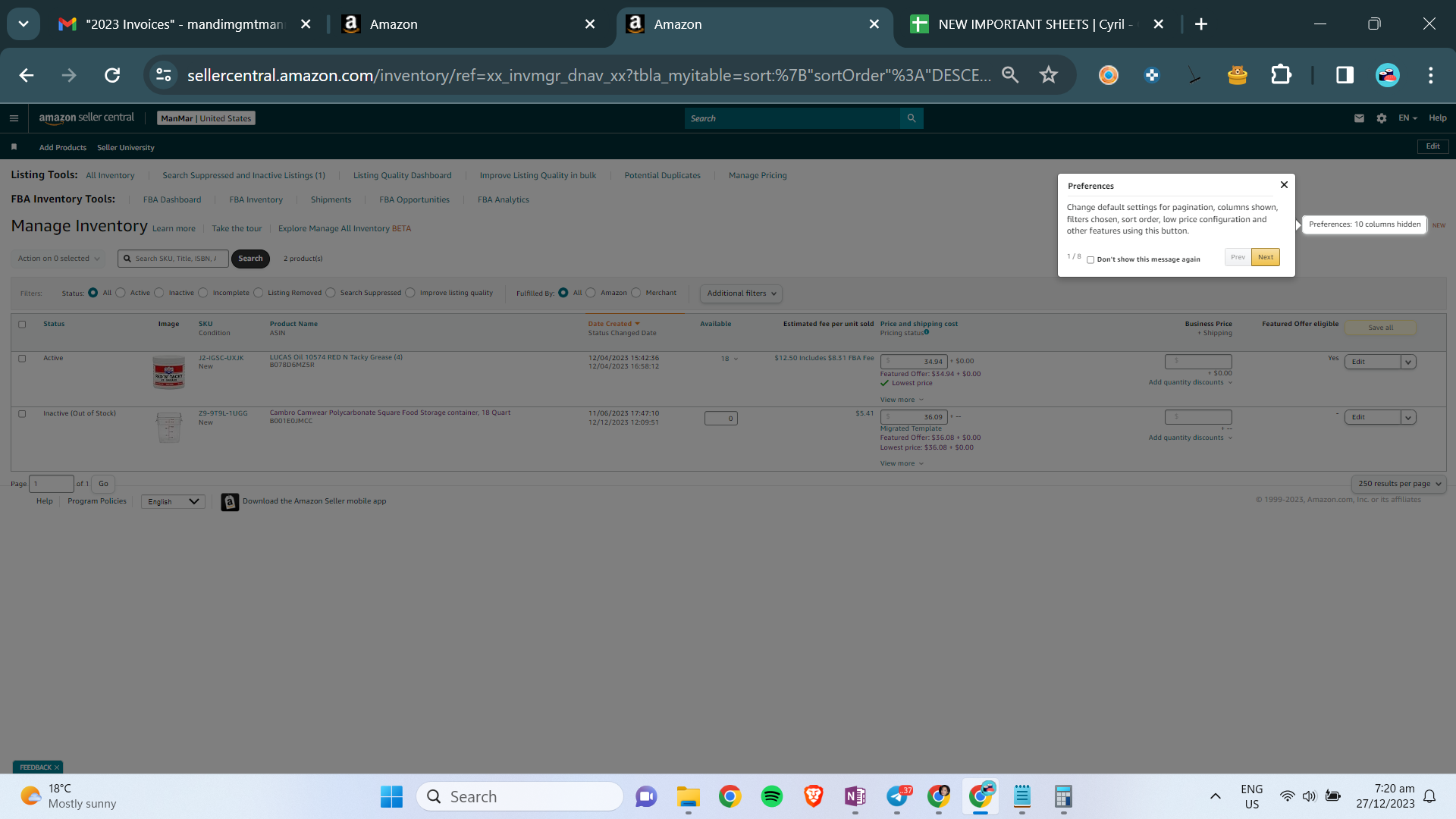1456x819 pixels.
Task: Select the Active status radio filter
Action: 121,293
